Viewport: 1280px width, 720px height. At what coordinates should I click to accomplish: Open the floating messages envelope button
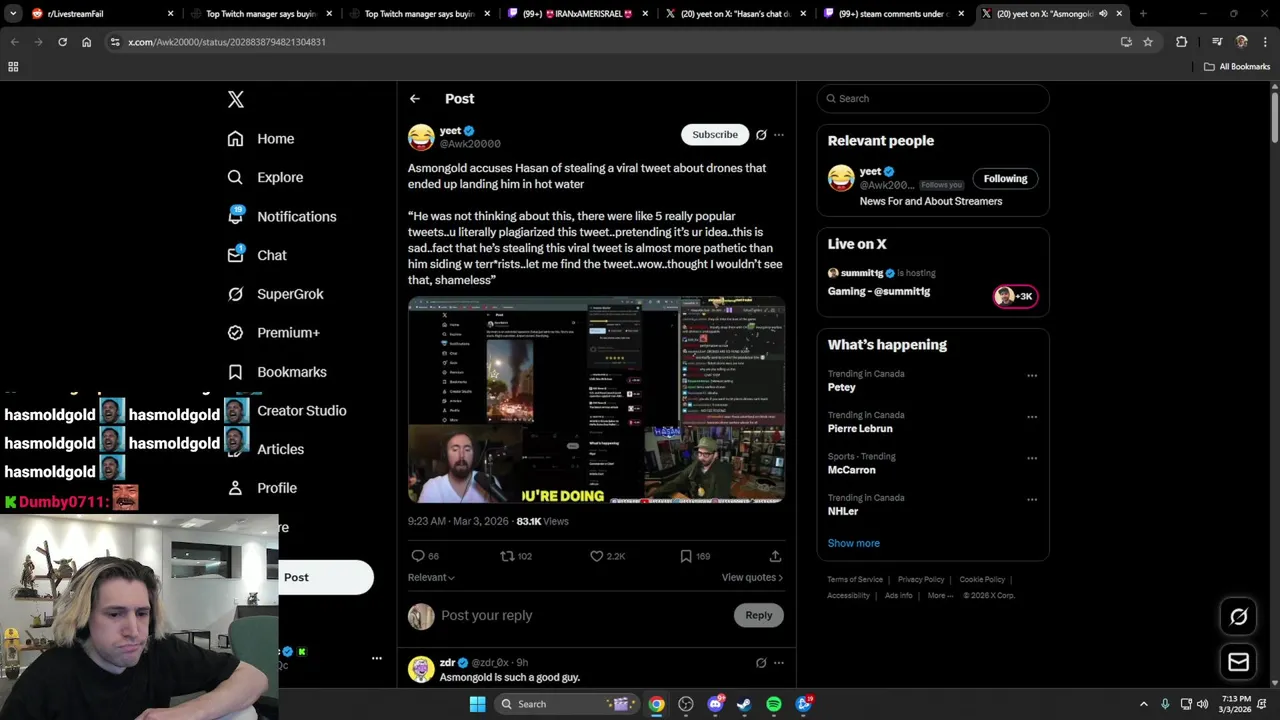[x=1238, y=662]
